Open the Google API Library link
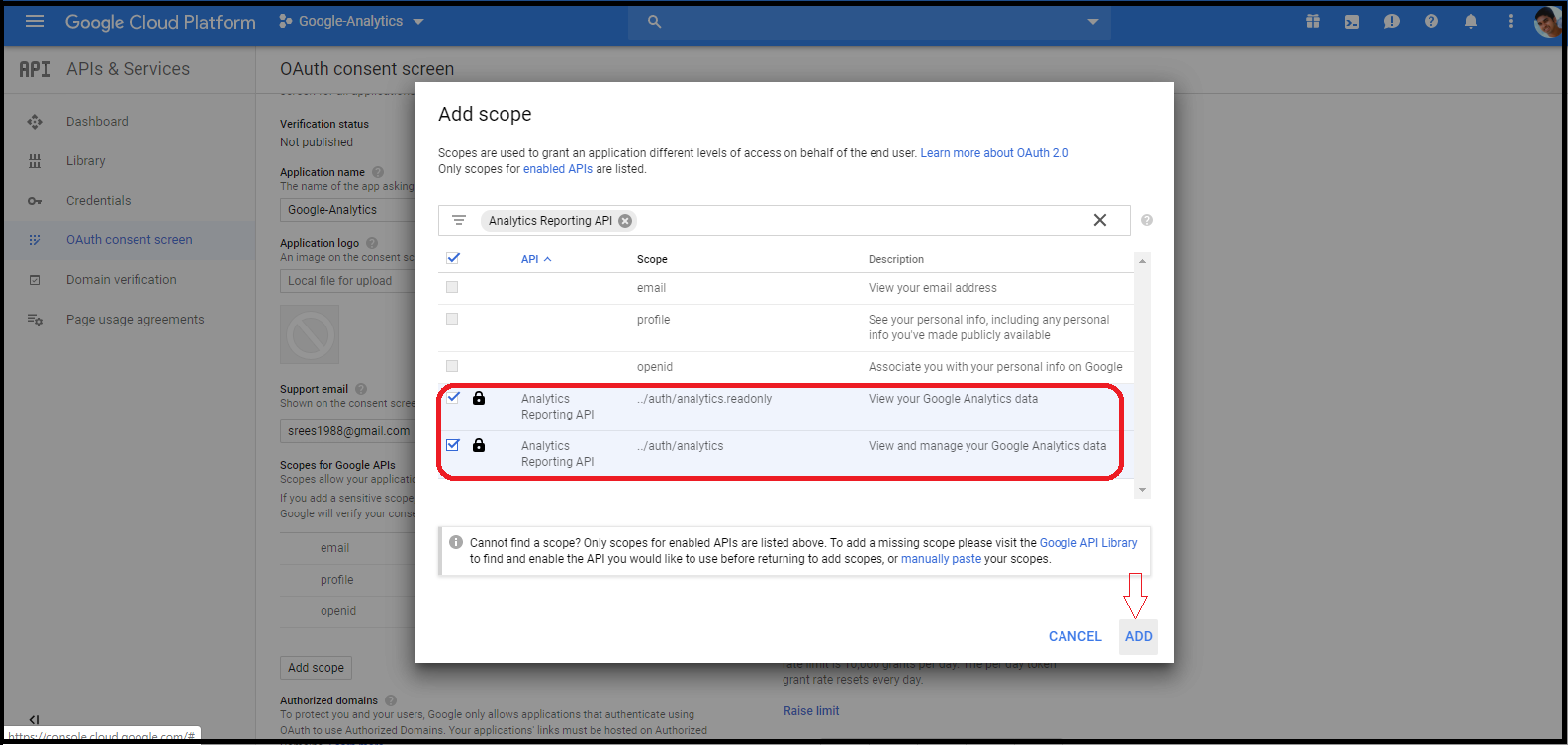The image size is (1568, 745). 1088,543
